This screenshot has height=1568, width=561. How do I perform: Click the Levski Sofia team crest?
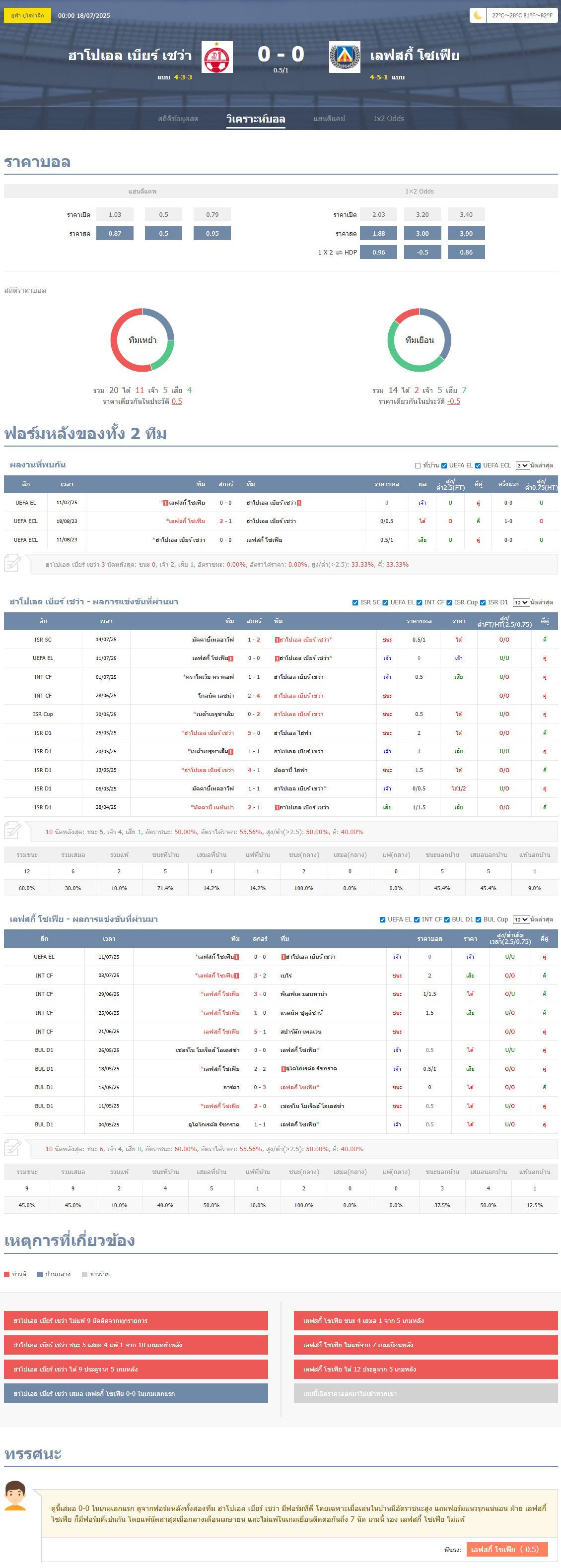click(x=345, y=57)
